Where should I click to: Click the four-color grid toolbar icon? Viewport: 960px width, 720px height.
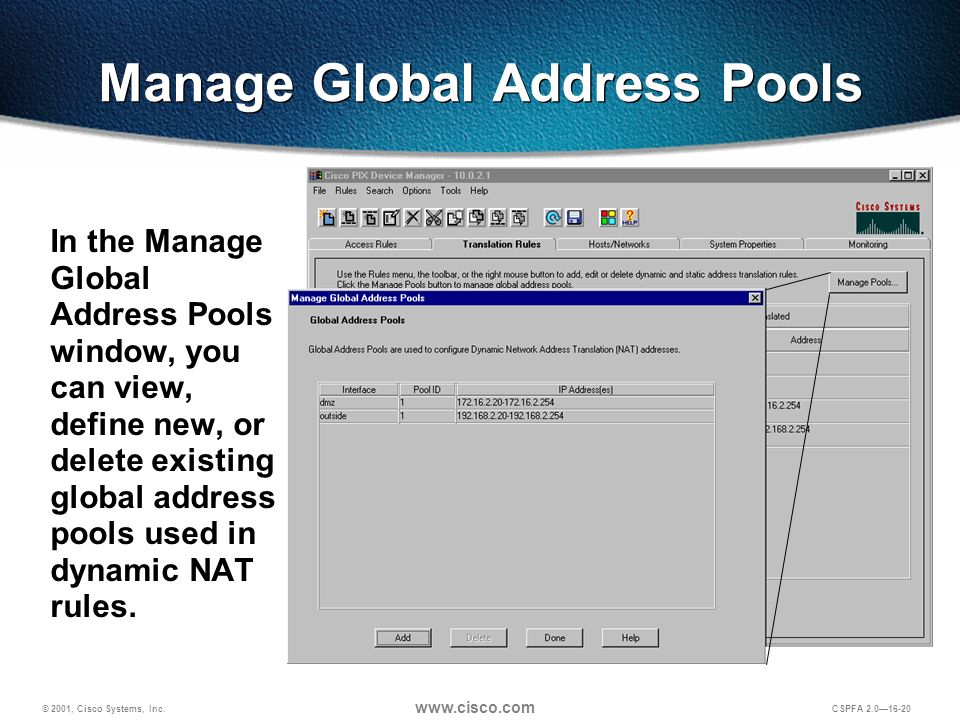point(608,217)
